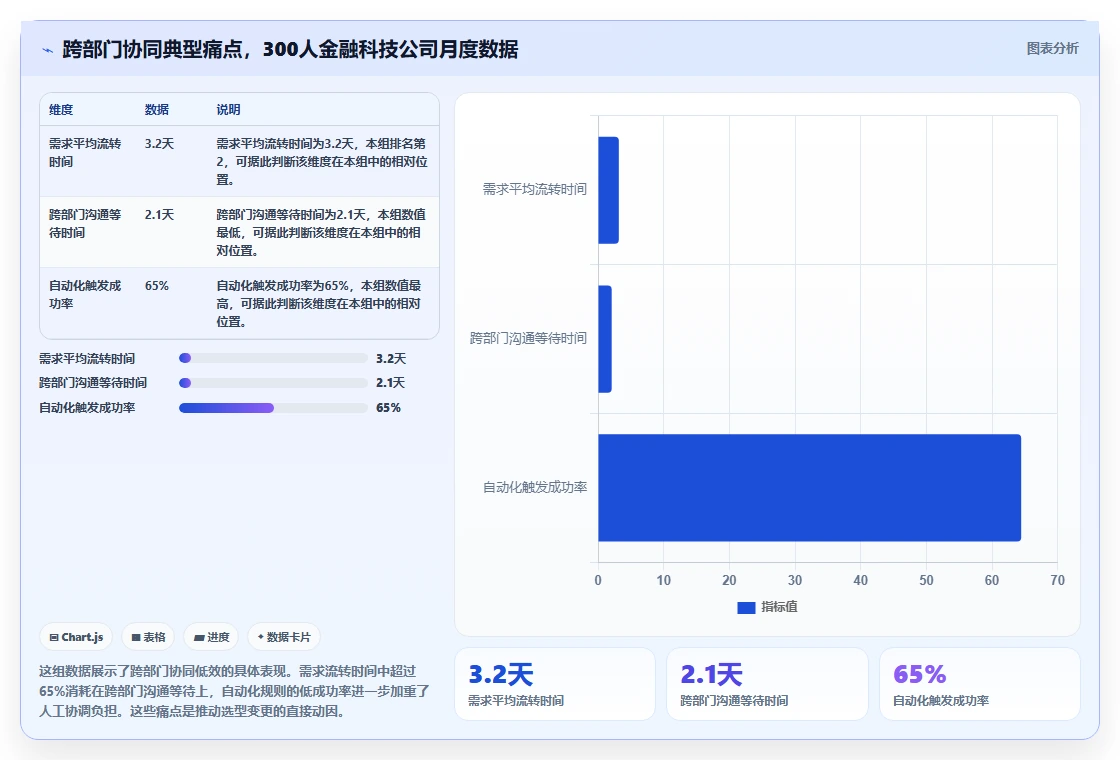This screenshot has width=1120, height=760.
Task: Click table row name 自动化触发成功率
Action: click(x=85, y=294)
